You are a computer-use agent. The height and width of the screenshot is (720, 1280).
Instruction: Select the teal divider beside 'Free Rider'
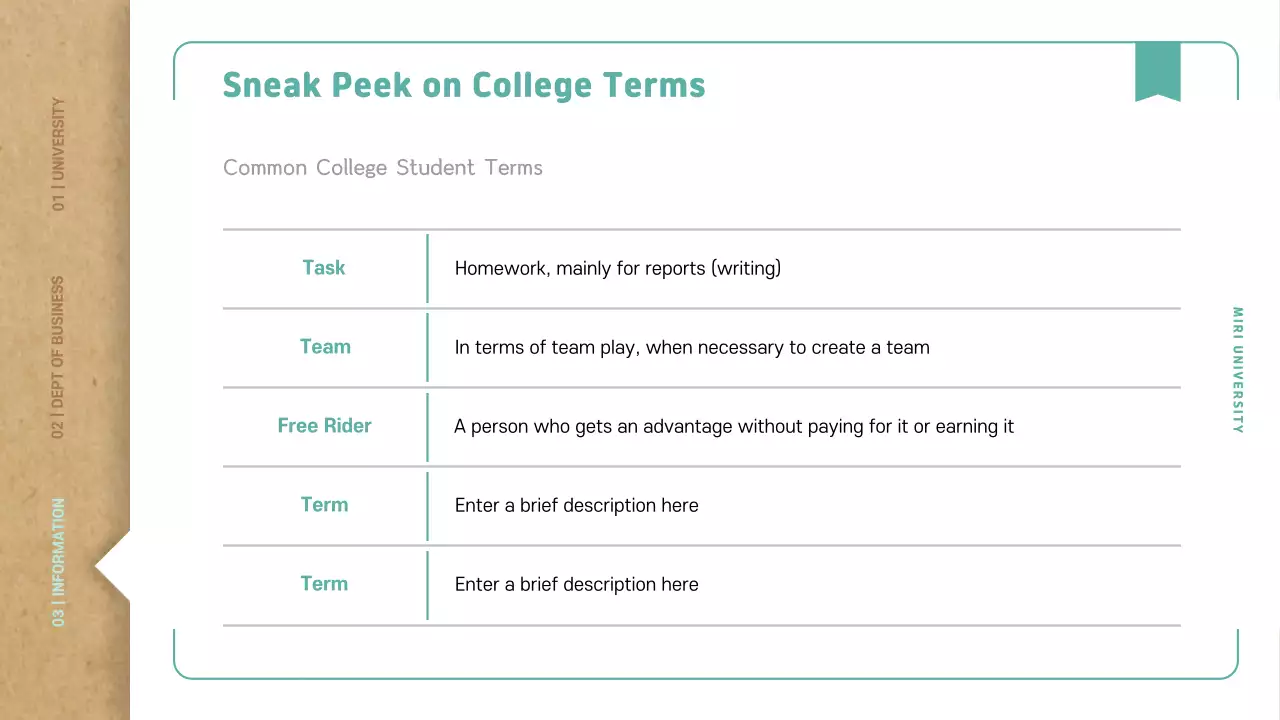[x=428, y=427]
